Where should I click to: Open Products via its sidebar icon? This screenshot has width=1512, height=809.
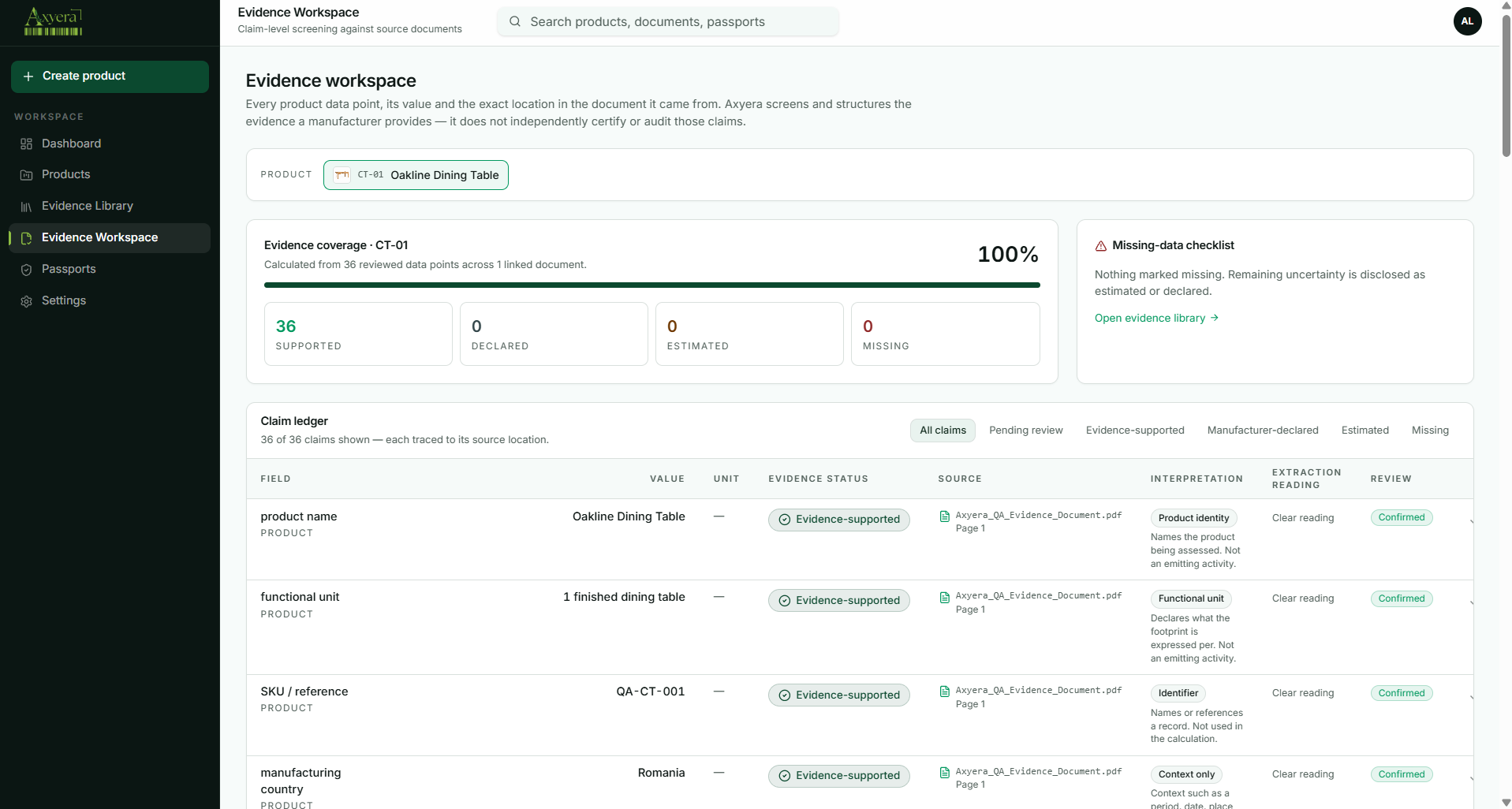[x=26, y=175]
